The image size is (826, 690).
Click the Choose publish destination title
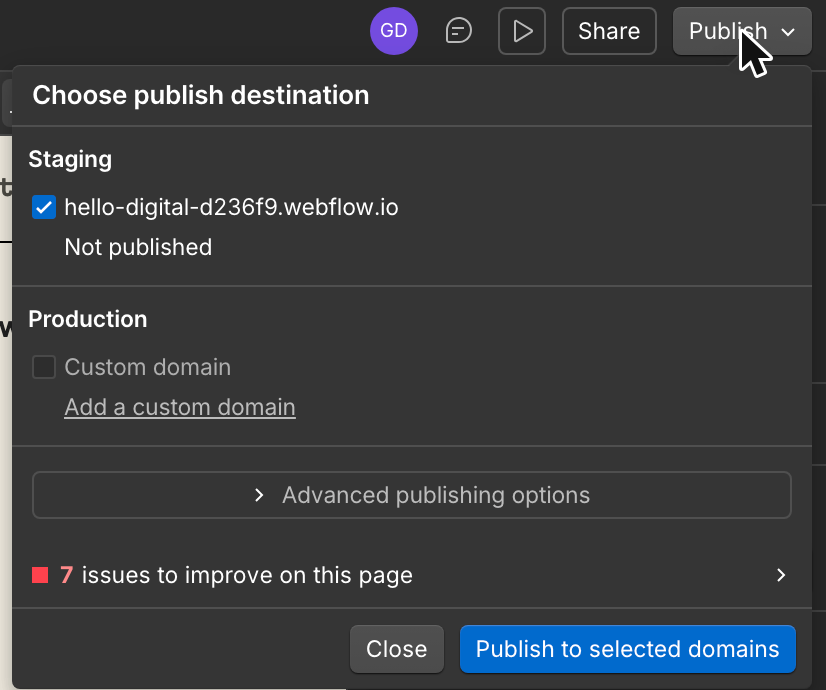click(201, 95)
